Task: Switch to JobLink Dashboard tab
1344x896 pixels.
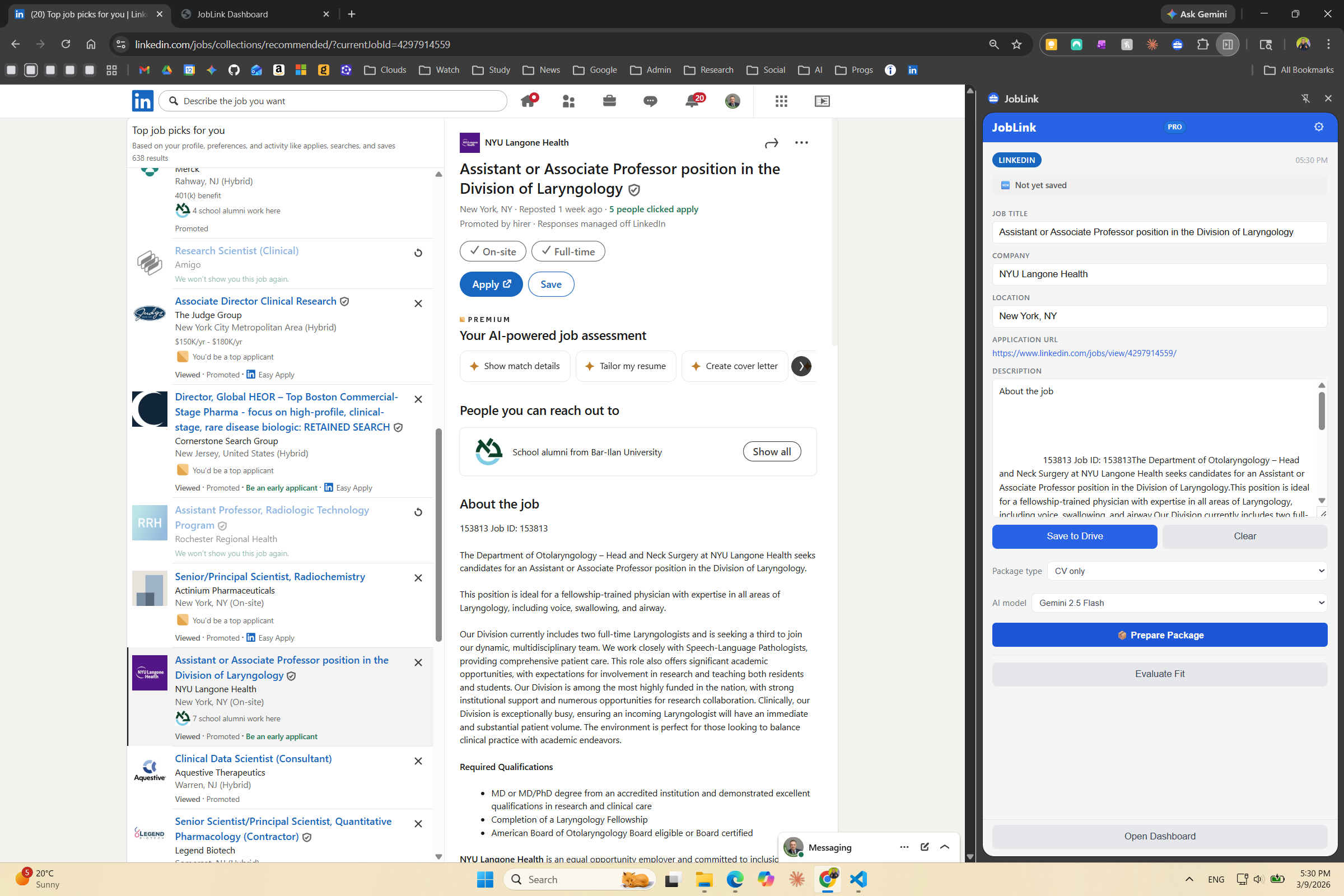Action: 254,15
